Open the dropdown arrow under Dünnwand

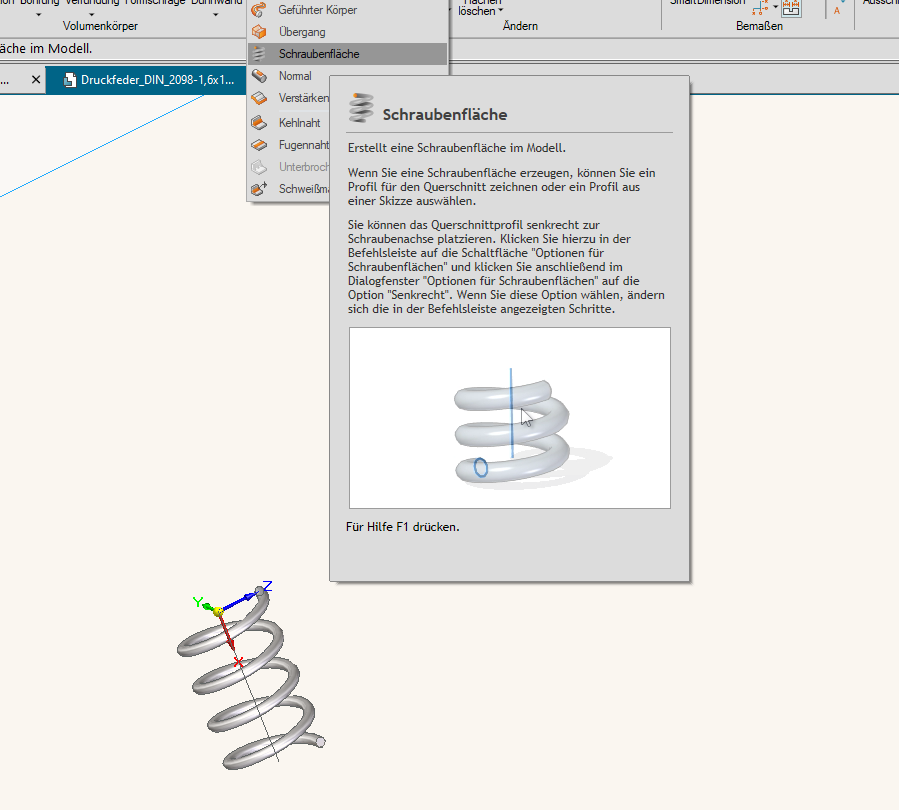(x=216, y=15)
